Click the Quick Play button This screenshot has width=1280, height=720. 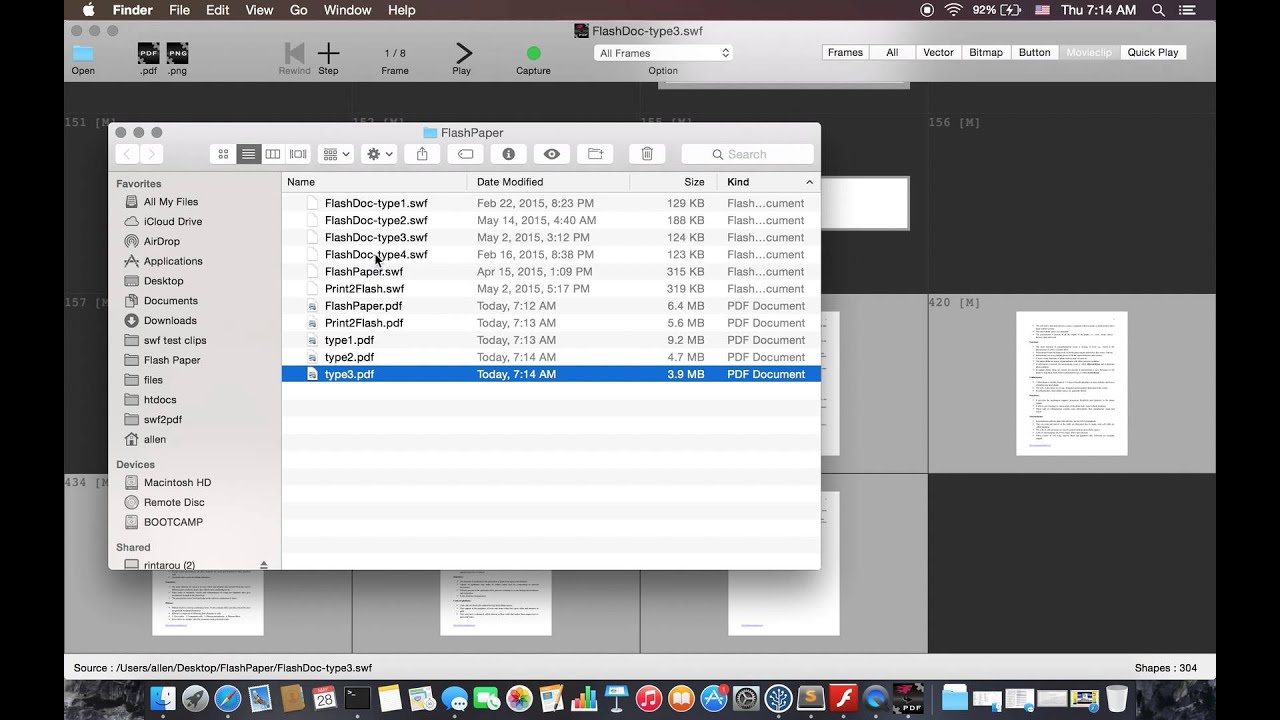point(1153,52)
